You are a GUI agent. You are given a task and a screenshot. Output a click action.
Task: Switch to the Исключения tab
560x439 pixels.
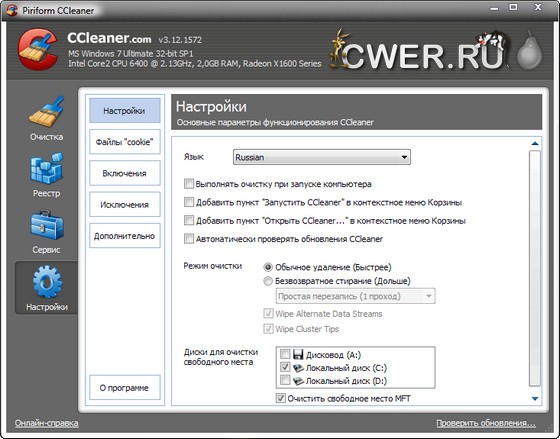point(124,205)
